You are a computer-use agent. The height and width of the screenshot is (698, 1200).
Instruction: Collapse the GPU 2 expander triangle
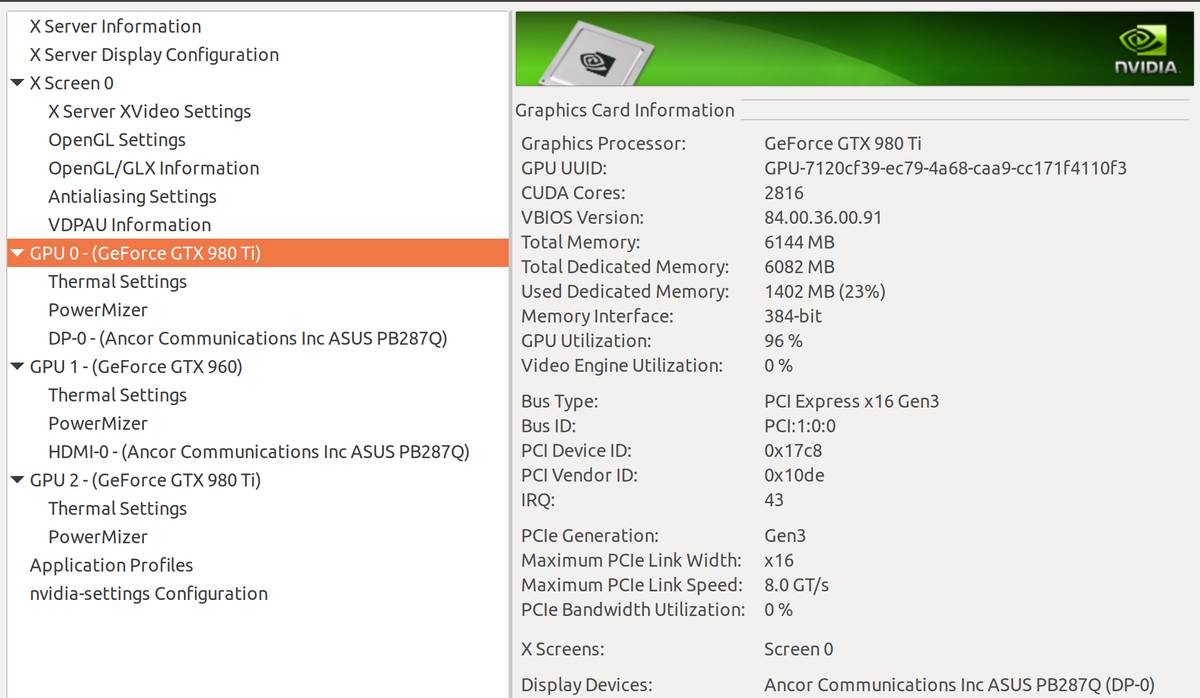[17, 481]
